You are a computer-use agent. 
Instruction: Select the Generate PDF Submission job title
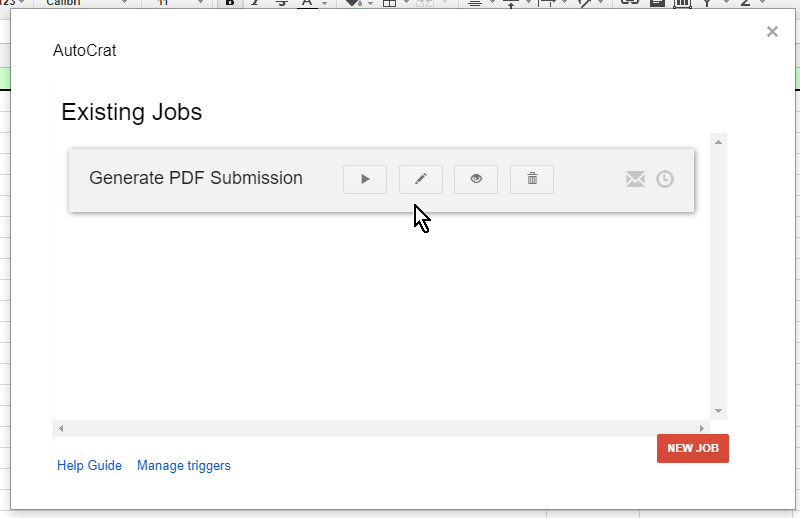[x=196, y=178]
